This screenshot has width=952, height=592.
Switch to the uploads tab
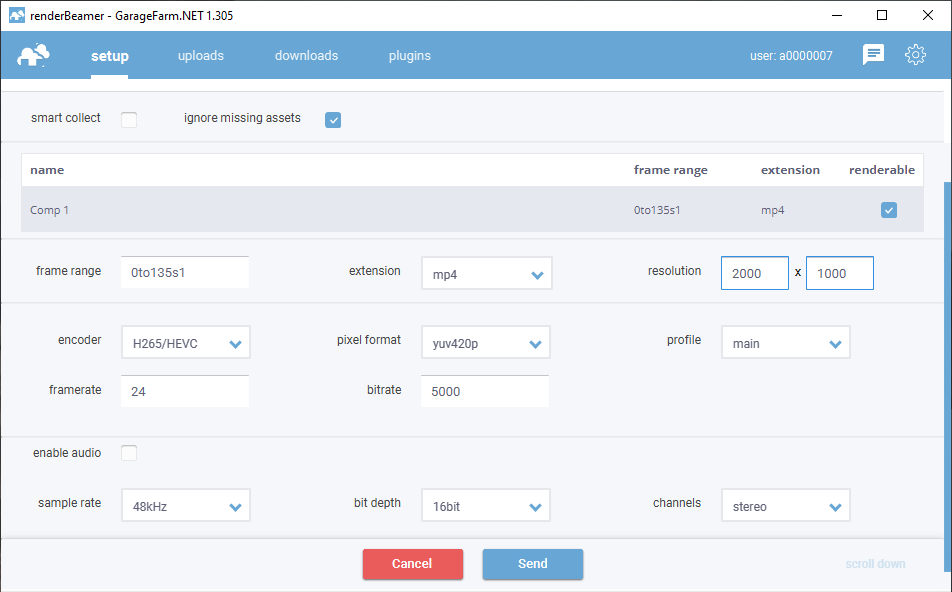coord(201,56)
